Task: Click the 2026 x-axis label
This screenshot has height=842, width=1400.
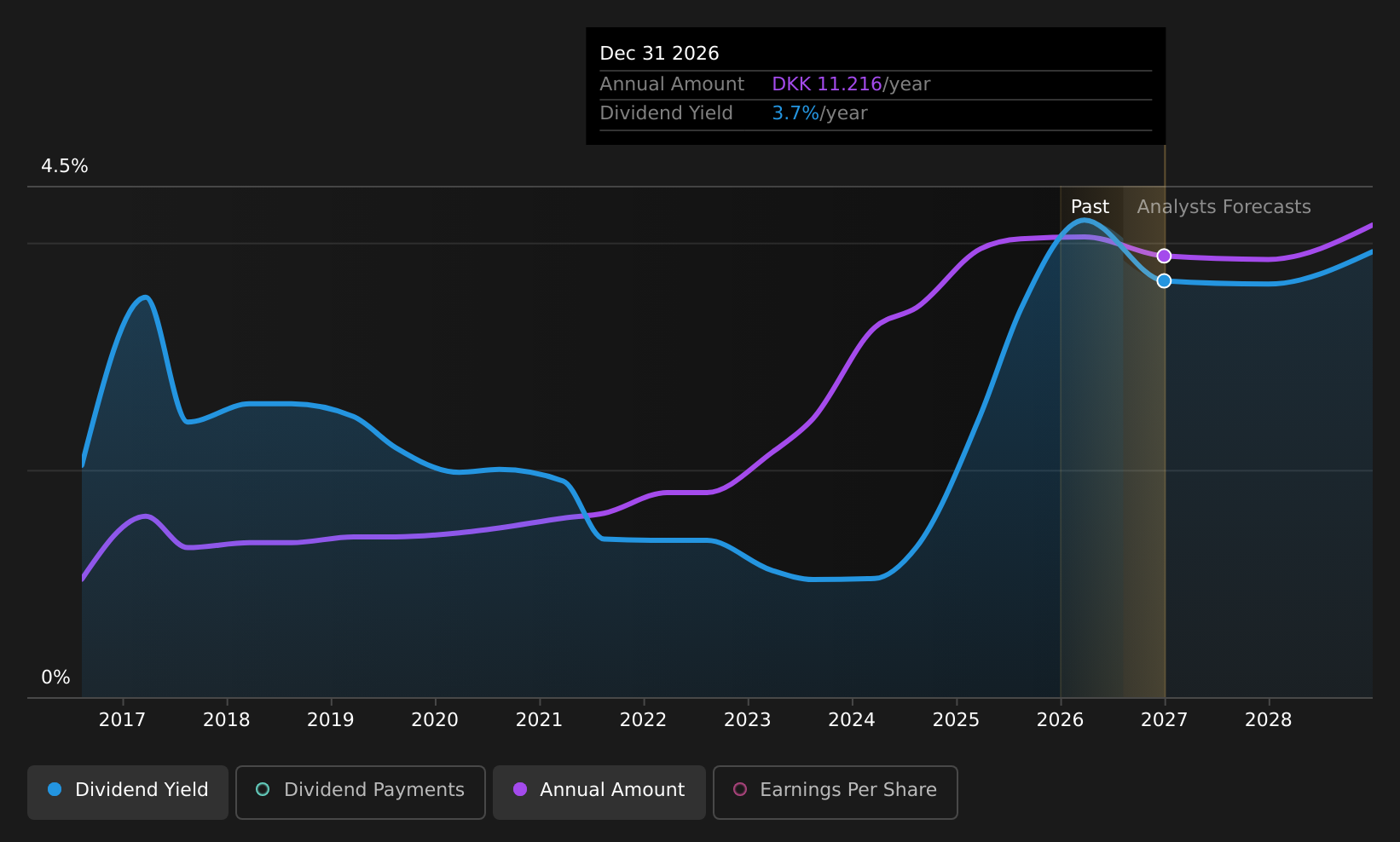Action: [1060, 720]
